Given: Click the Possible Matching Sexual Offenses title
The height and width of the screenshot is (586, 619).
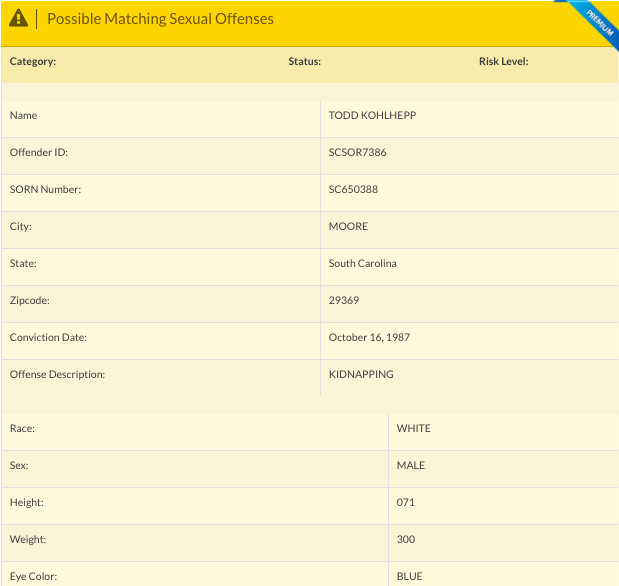Looking at the screenshot, I should [160, 19].
